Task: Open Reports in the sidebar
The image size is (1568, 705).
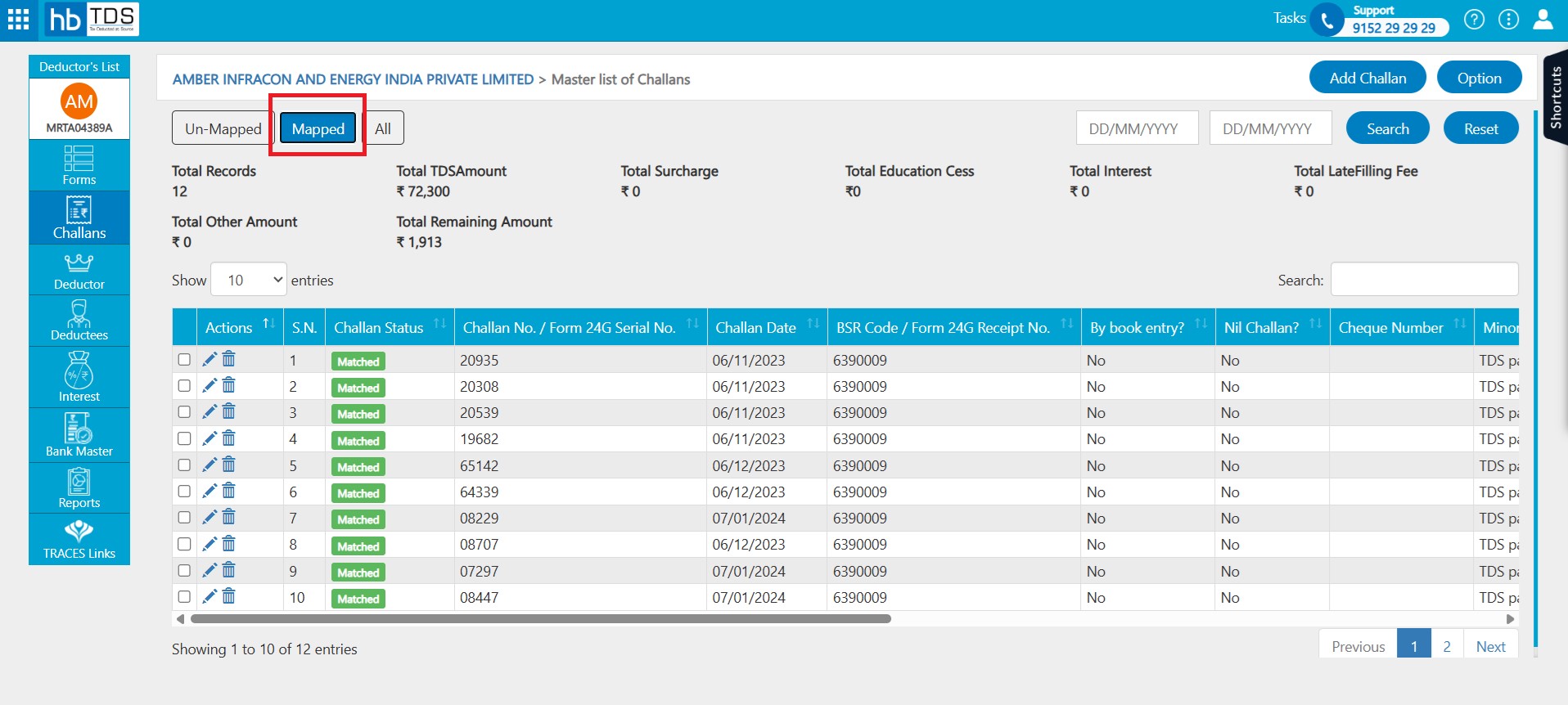Action: point(79,488)
